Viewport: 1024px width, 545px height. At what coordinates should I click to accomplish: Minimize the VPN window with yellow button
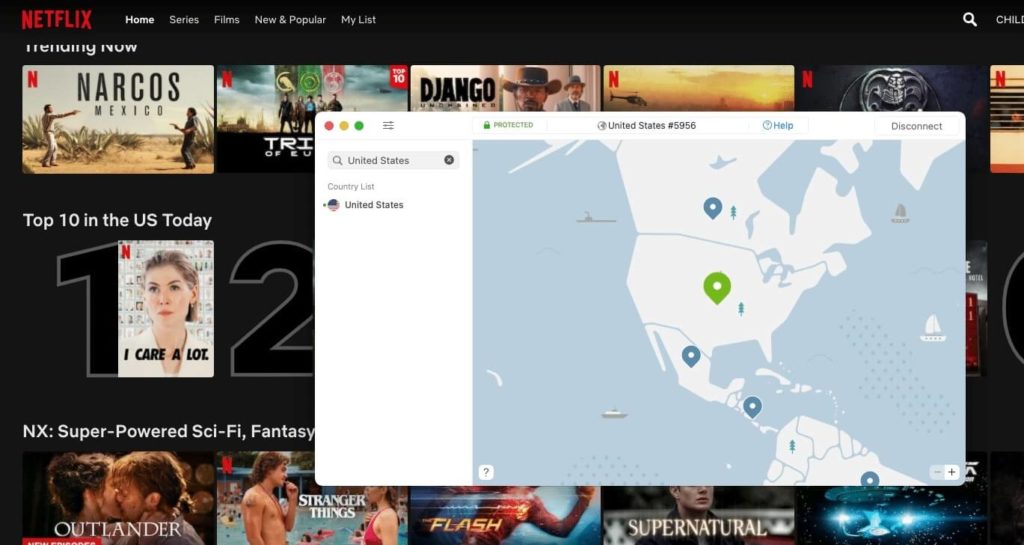(344, 125)
